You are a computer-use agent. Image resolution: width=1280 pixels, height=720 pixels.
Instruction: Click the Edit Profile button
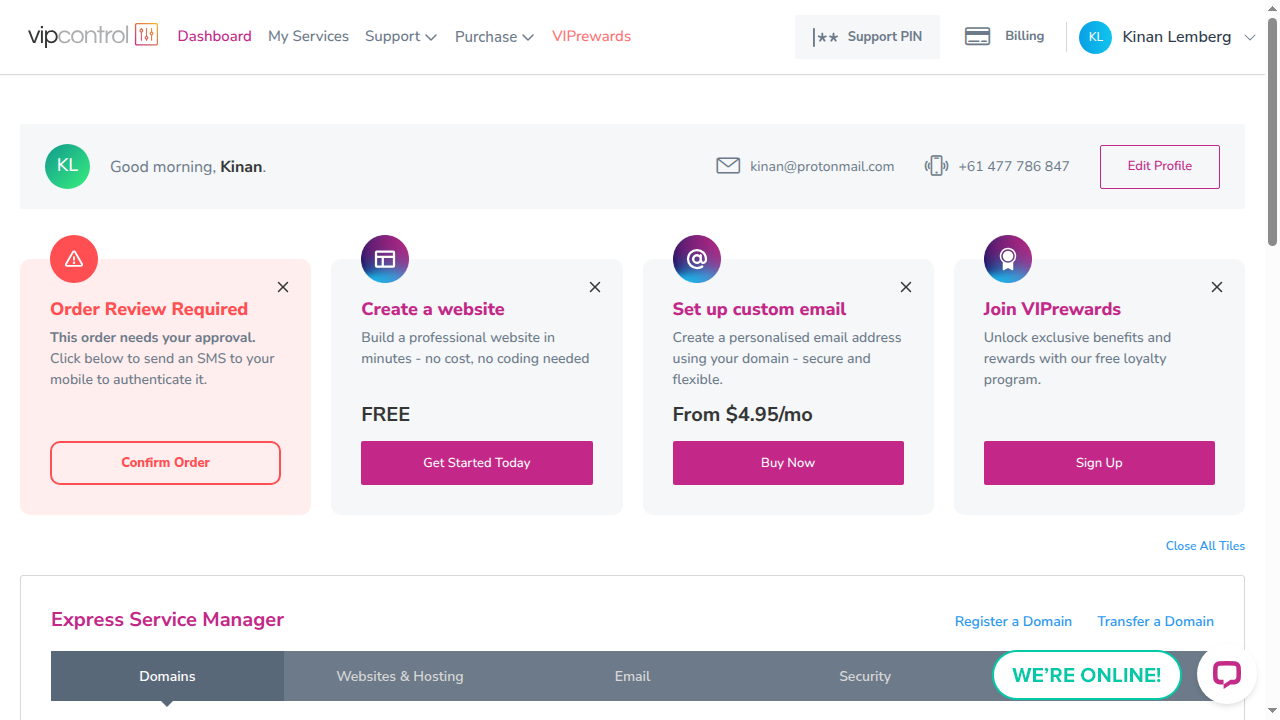[1159, 167]
